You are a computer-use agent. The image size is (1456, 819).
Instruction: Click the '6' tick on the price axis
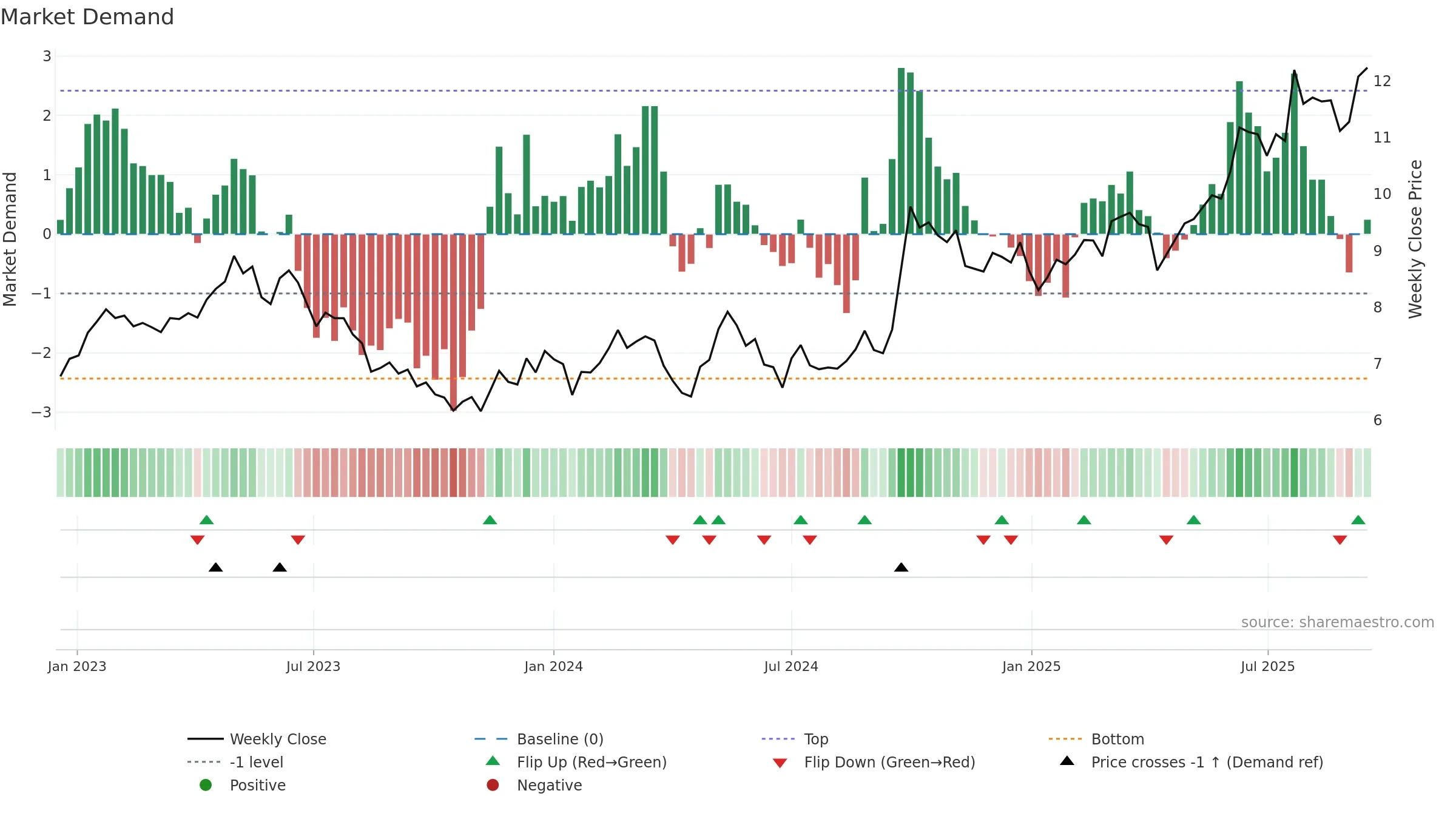click(x=1378, y=420)
